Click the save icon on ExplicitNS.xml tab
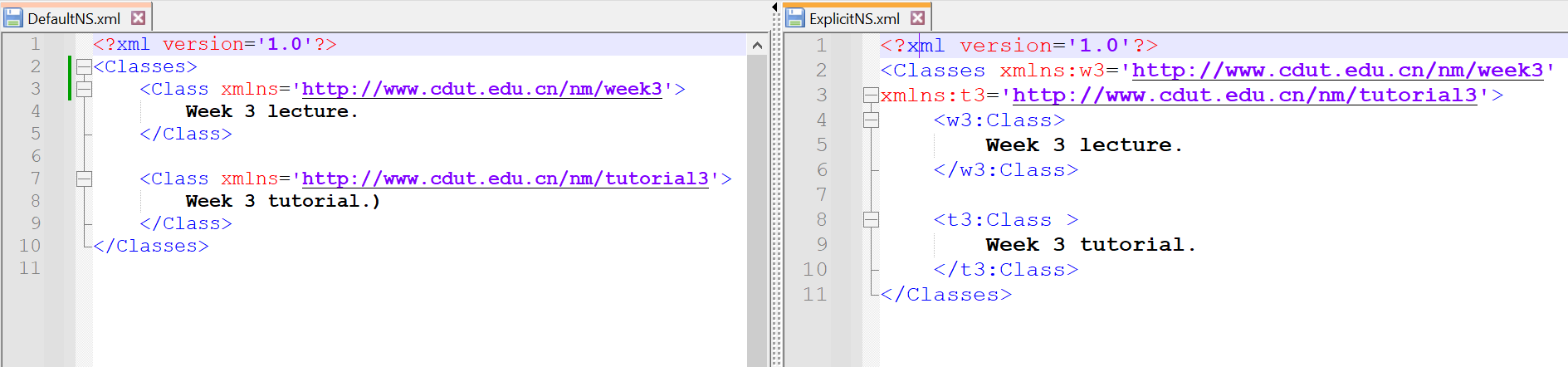Viewport: 1568px width, 367px height. [795, 17]
